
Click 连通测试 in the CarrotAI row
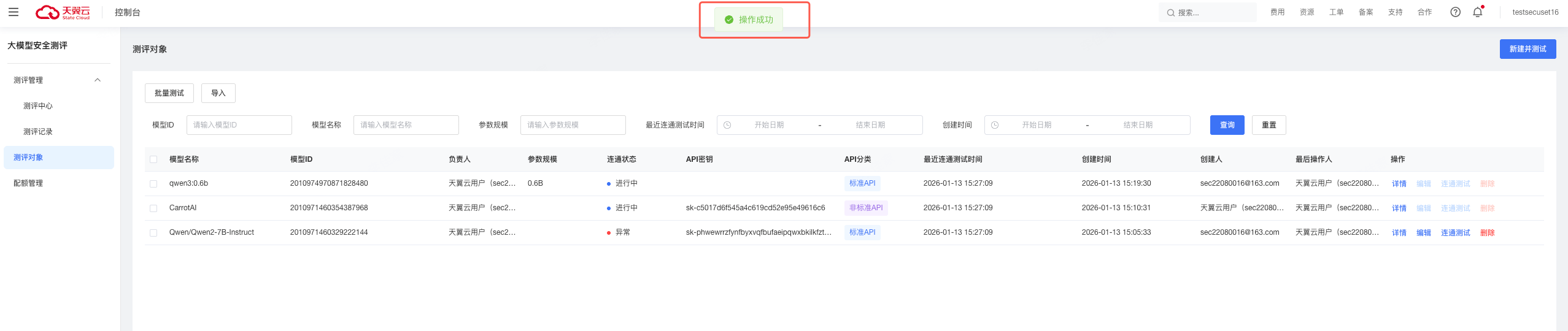coord(1456,208)
